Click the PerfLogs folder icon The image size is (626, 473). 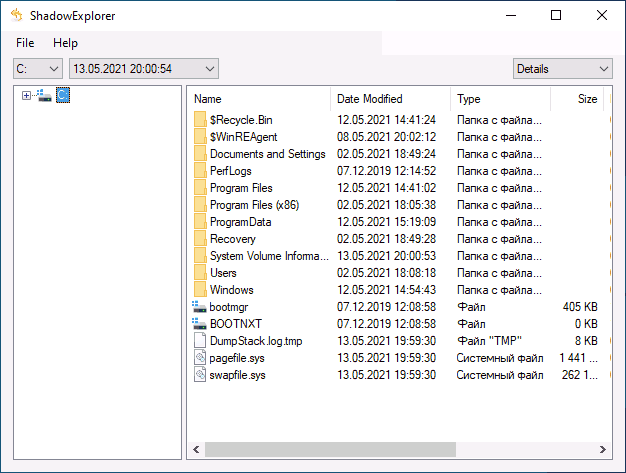(x=200, y=171)
